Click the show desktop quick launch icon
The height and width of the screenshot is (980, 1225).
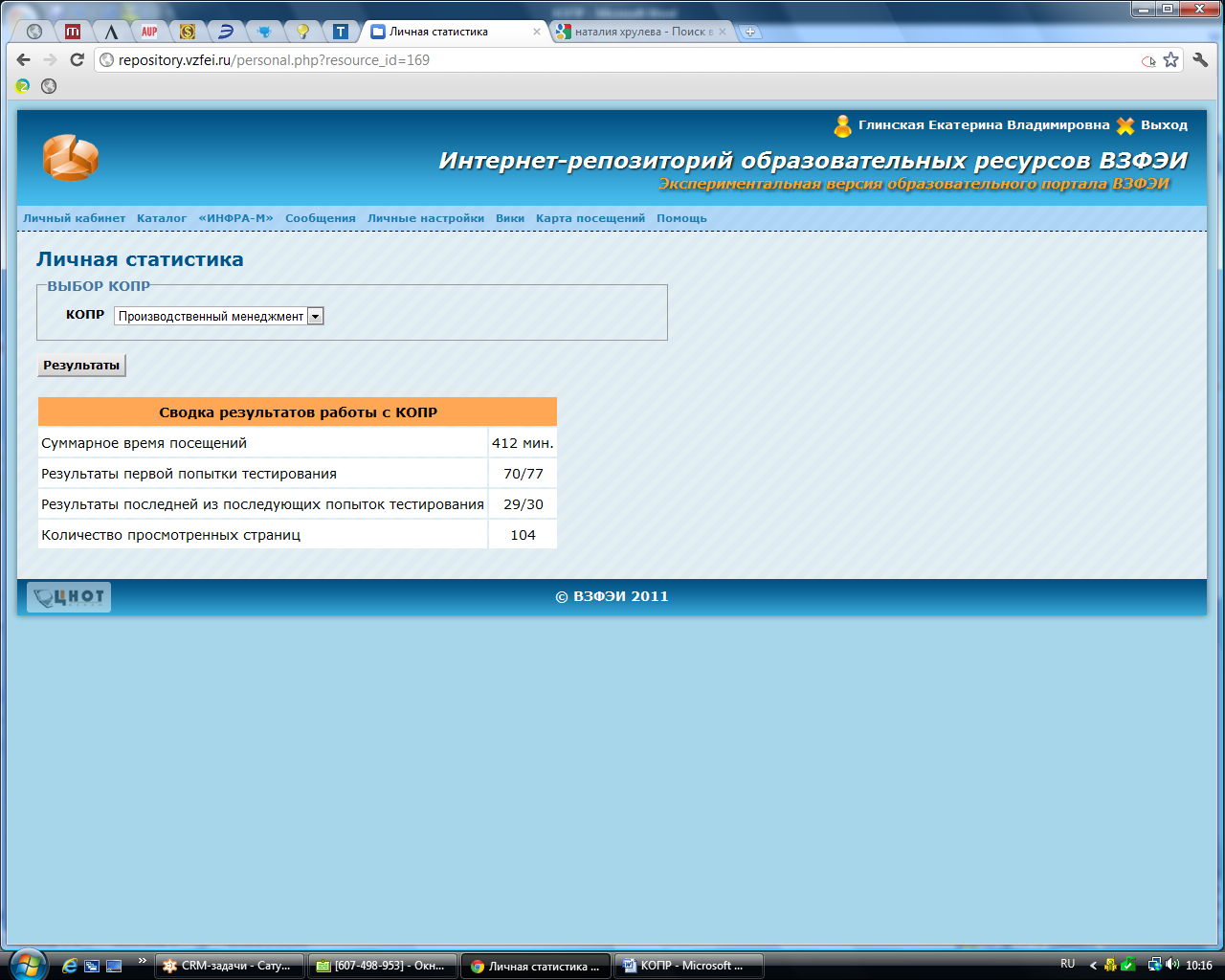(x=114, y=966)
